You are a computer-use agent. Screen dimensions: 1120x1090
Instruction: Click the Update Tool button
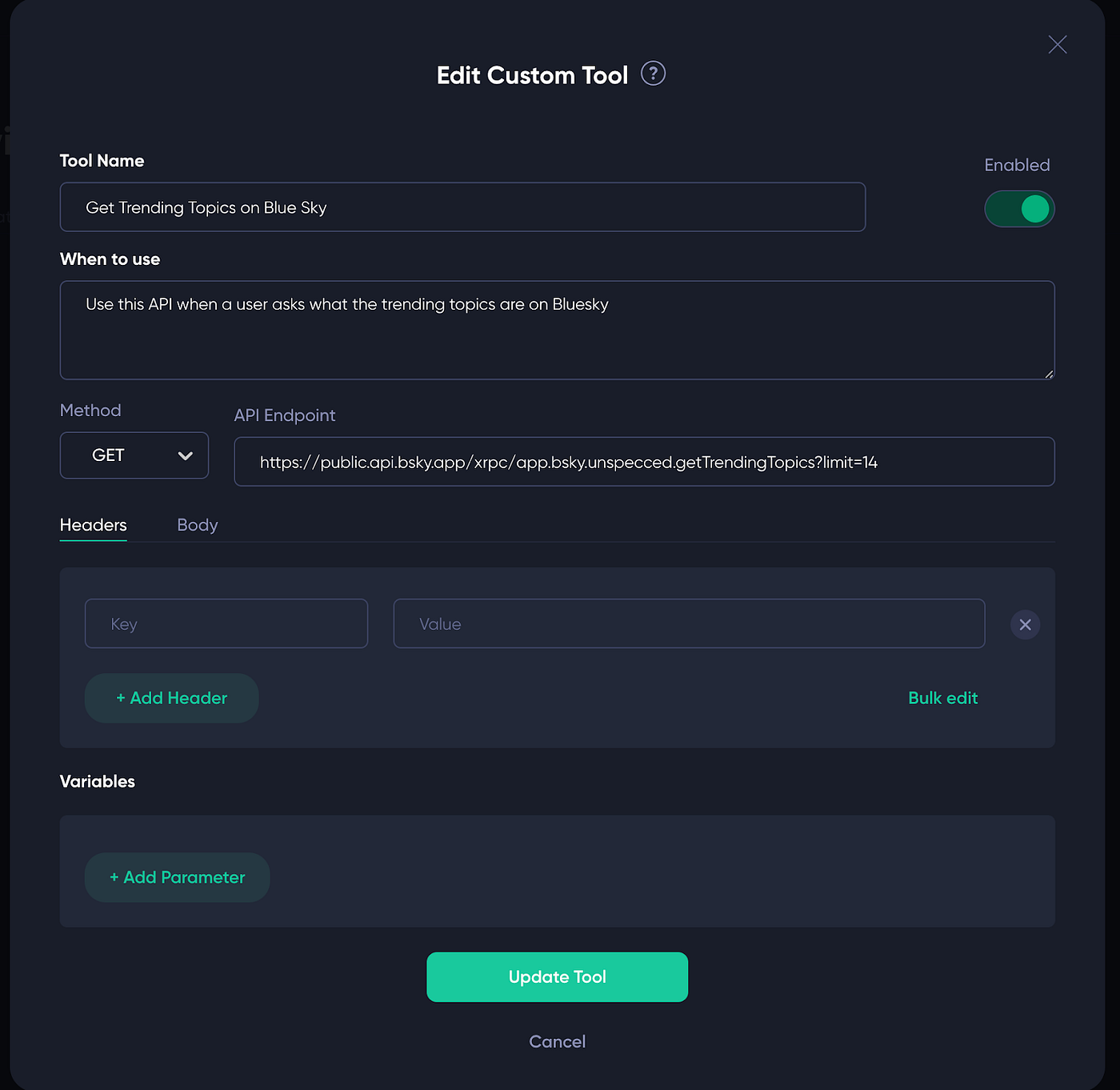558,977
